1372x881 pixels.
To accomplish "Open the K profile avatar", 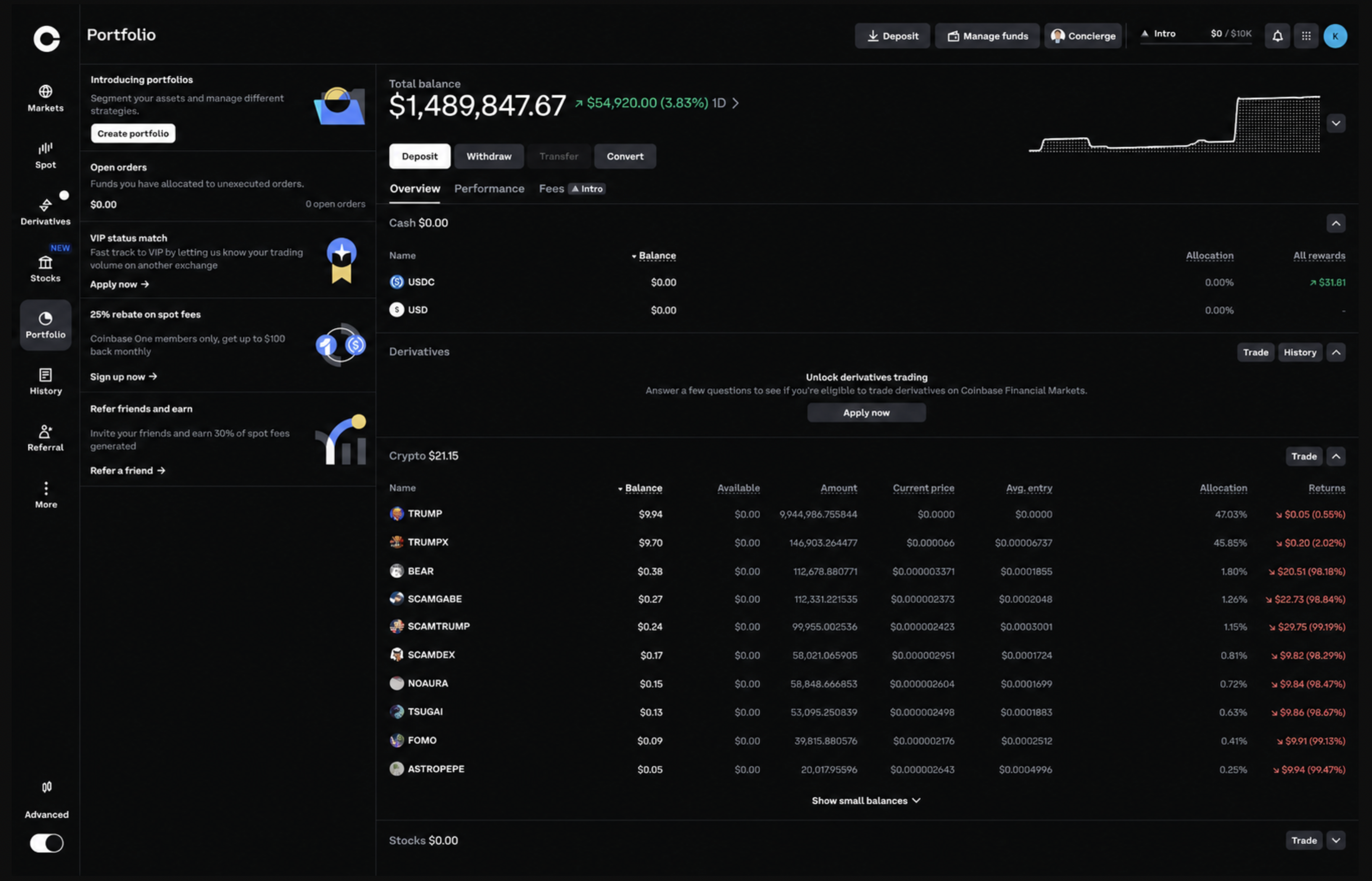I will click(1335, 36).
